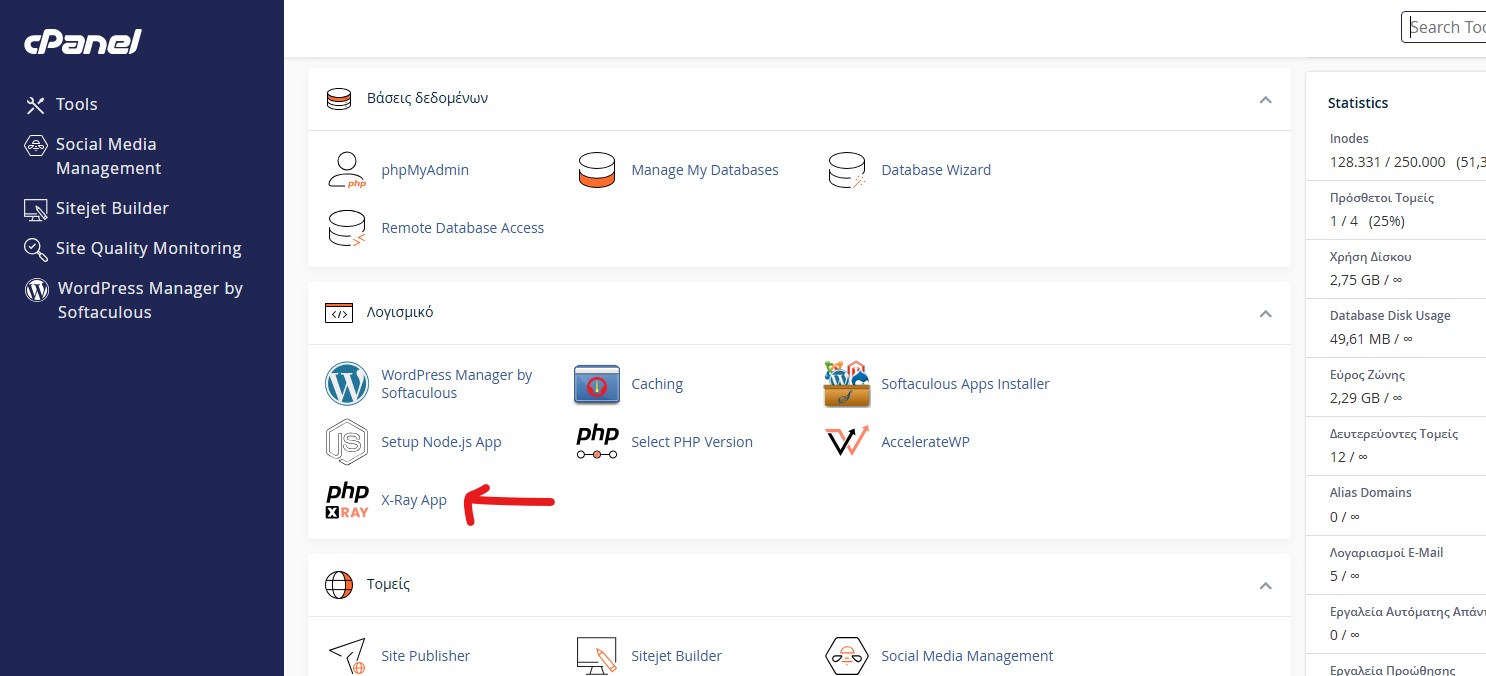Click the Select PHP Version link
This screenshot has width=1486, height=676.
(692, 442)
